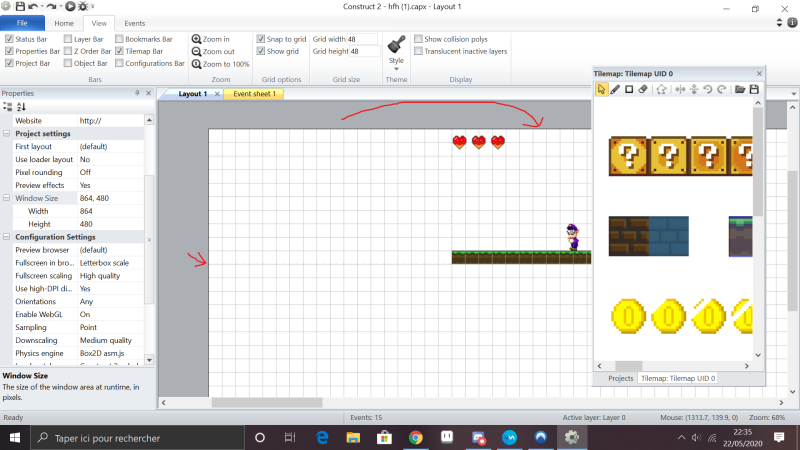Select the tilemap eraser tool

point(643,89)
